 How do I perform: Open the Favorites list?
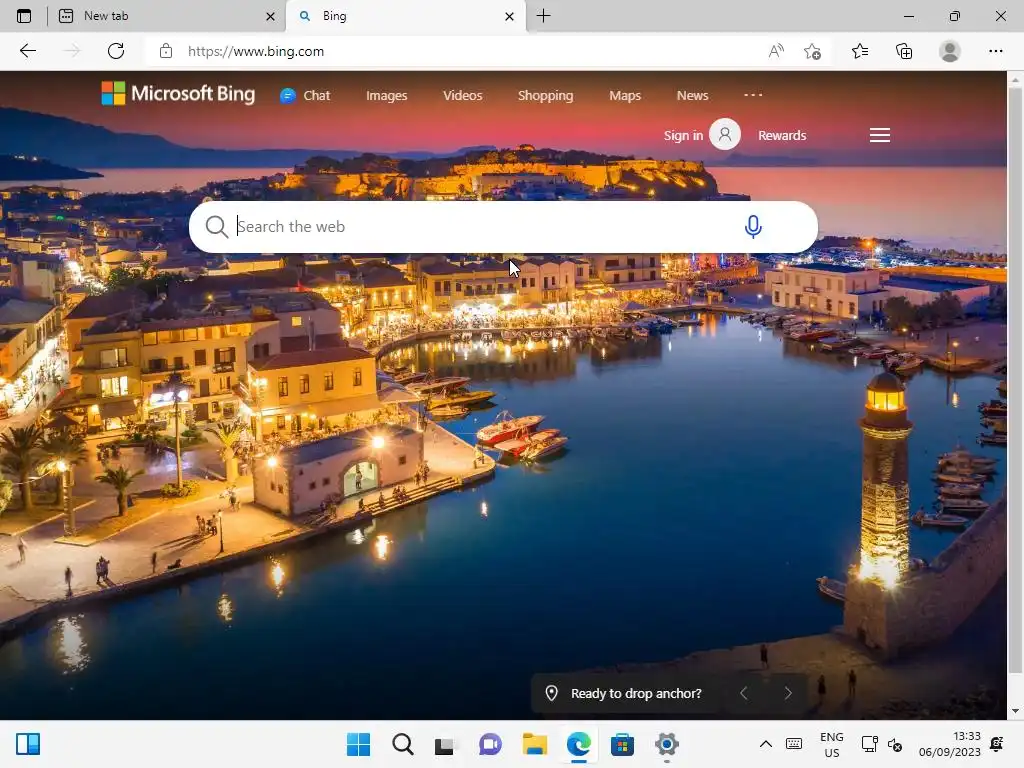(x=860, y=51)
